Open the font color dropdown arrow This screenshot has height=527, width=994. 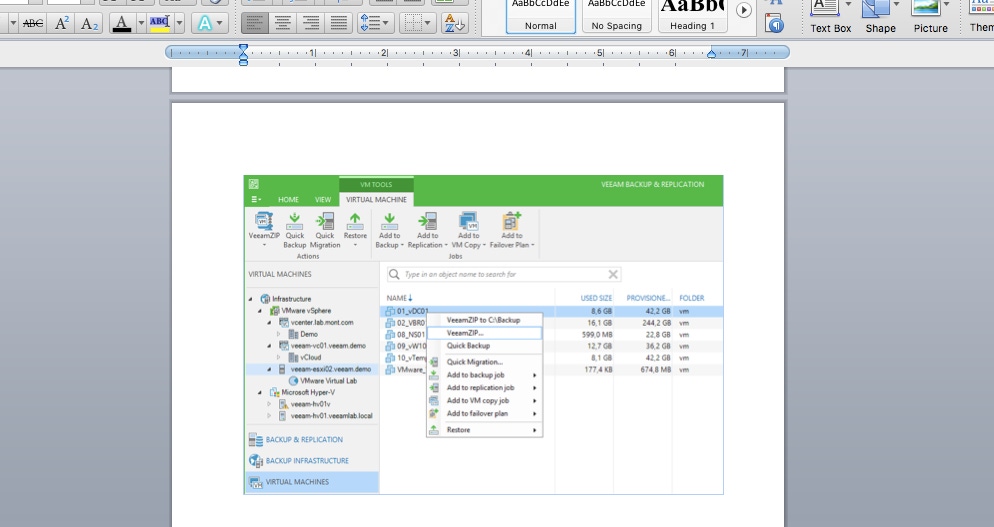[x=141, y=24]
